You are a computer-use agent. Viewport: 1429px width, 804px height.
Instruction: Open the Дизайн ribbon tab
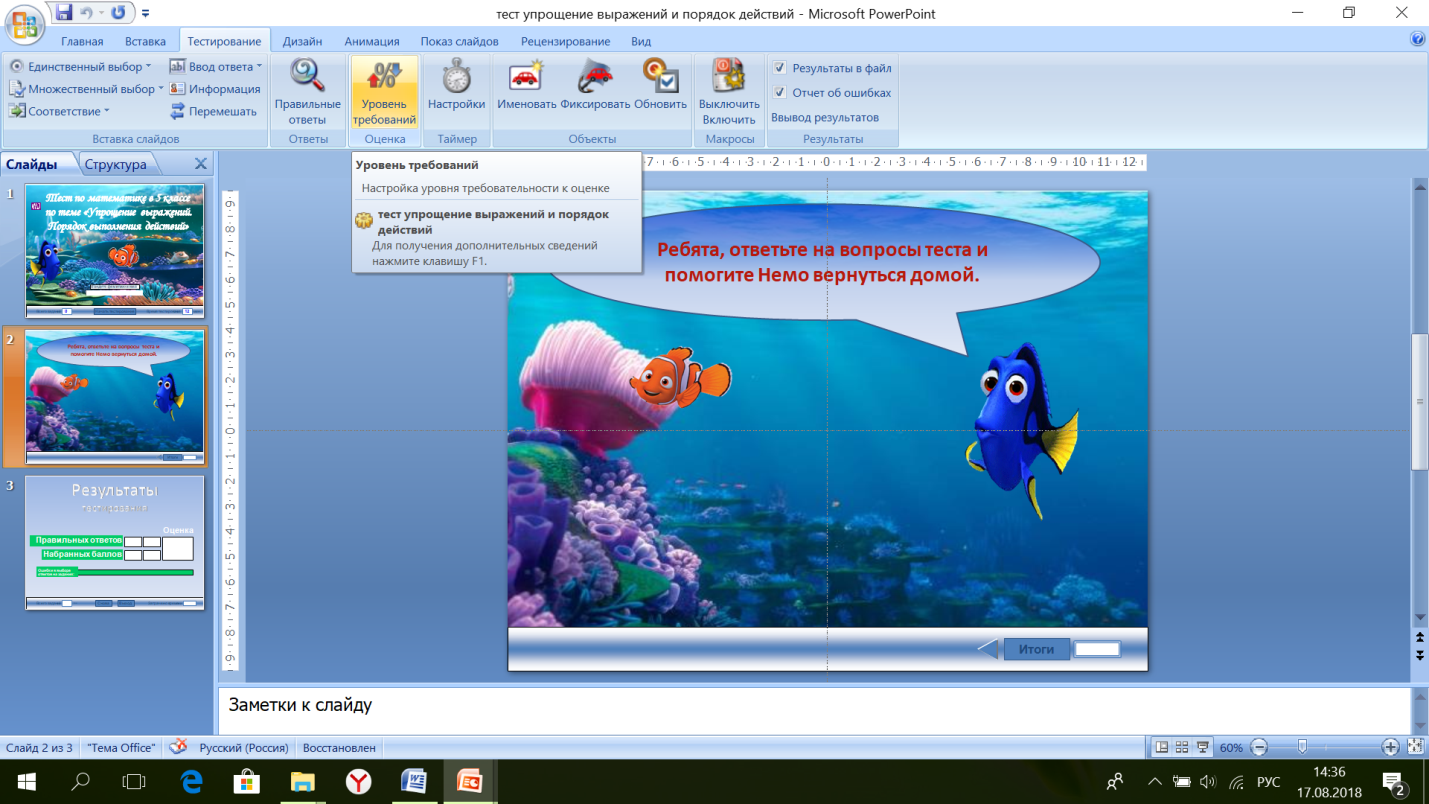point(302,41)
